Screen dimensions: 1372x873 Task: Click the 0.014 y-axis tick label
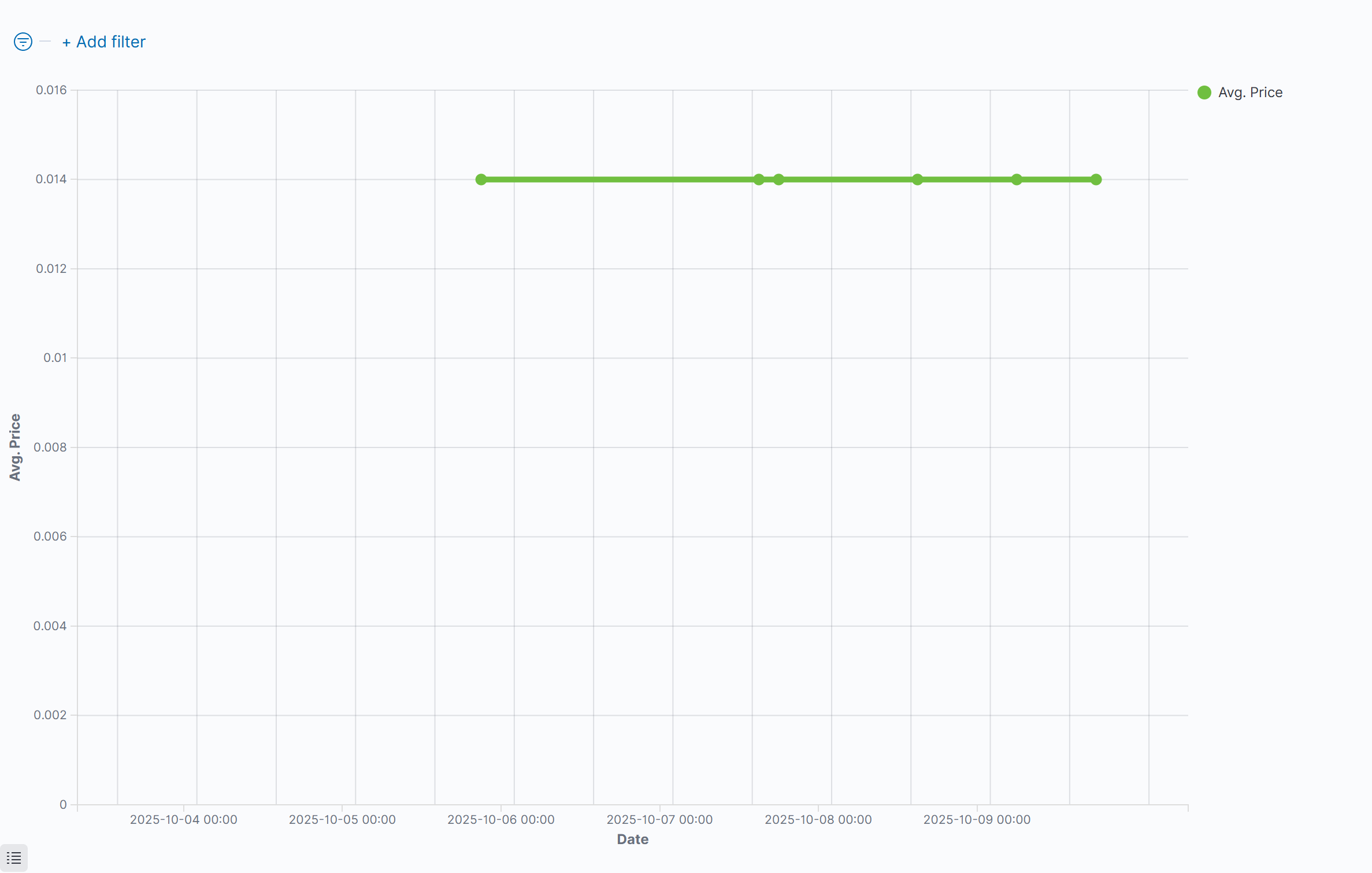point(51,179)
